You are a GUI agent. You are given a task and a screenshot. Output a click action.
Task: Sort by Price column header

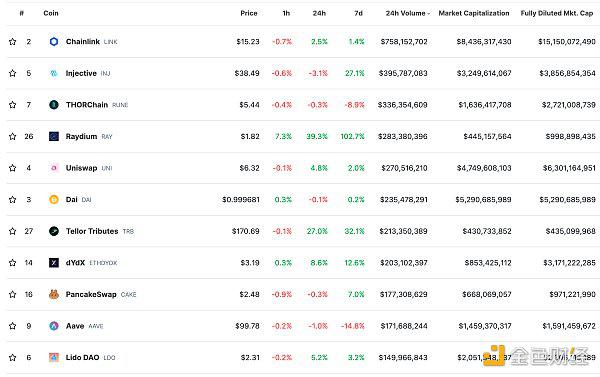coord(249,13)
